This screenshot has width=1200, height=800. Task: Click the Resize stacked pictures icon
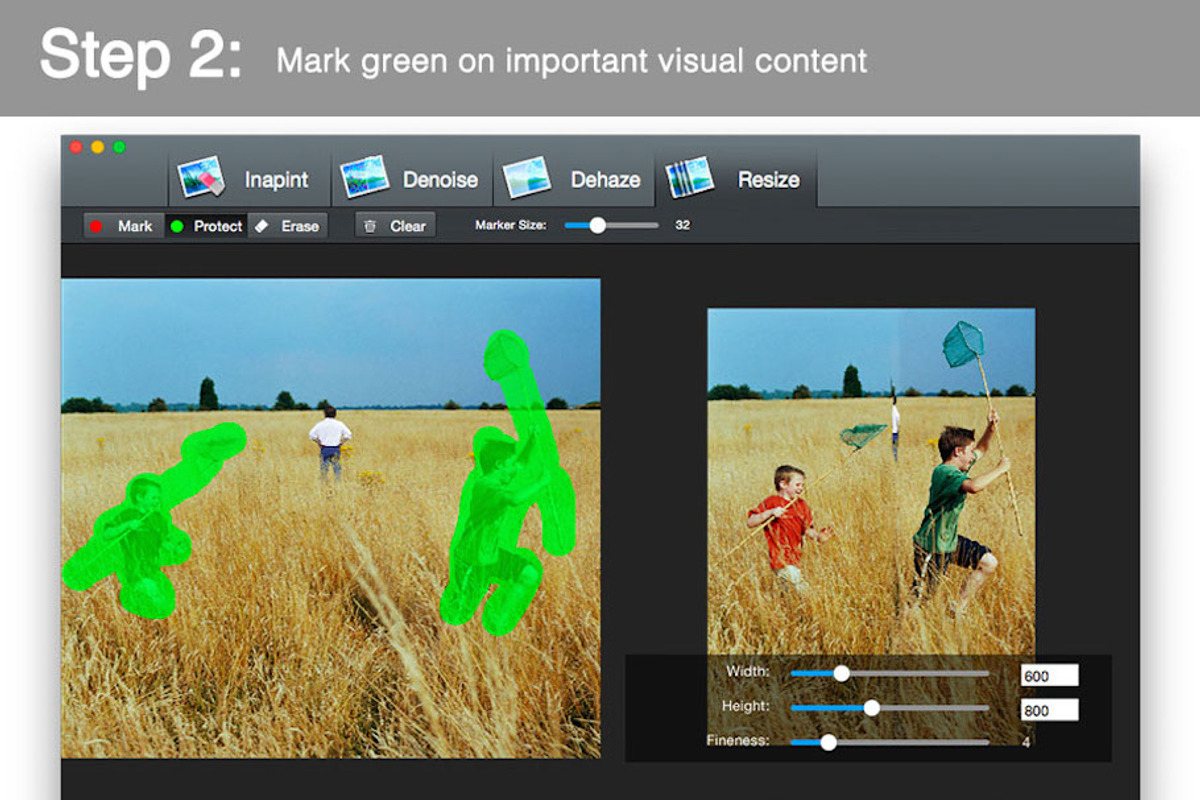(x=689, y=178)
